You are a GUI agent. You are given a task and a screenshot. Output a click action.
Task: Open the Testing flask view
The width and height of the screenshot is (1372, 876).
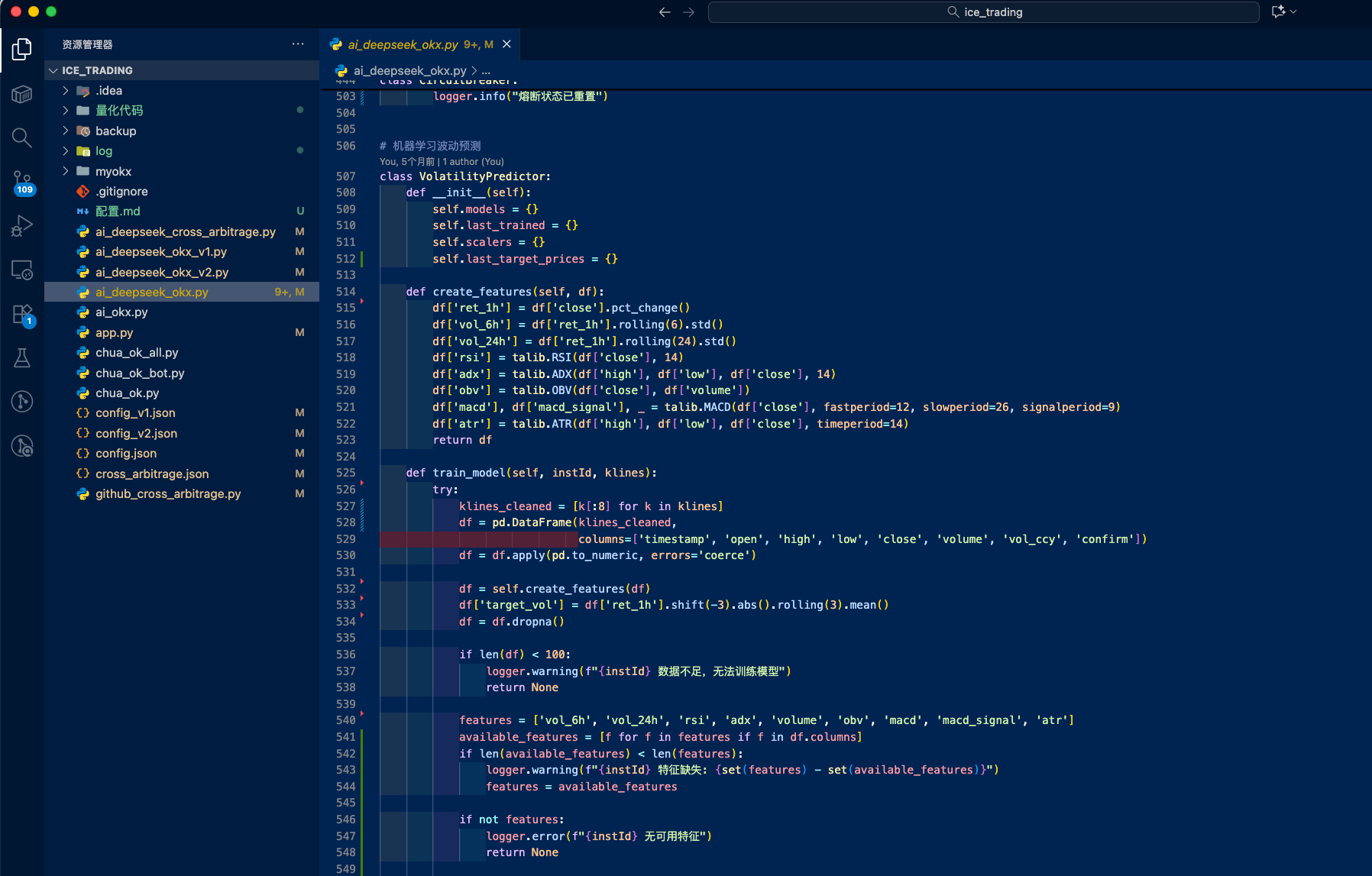(21, 357)
